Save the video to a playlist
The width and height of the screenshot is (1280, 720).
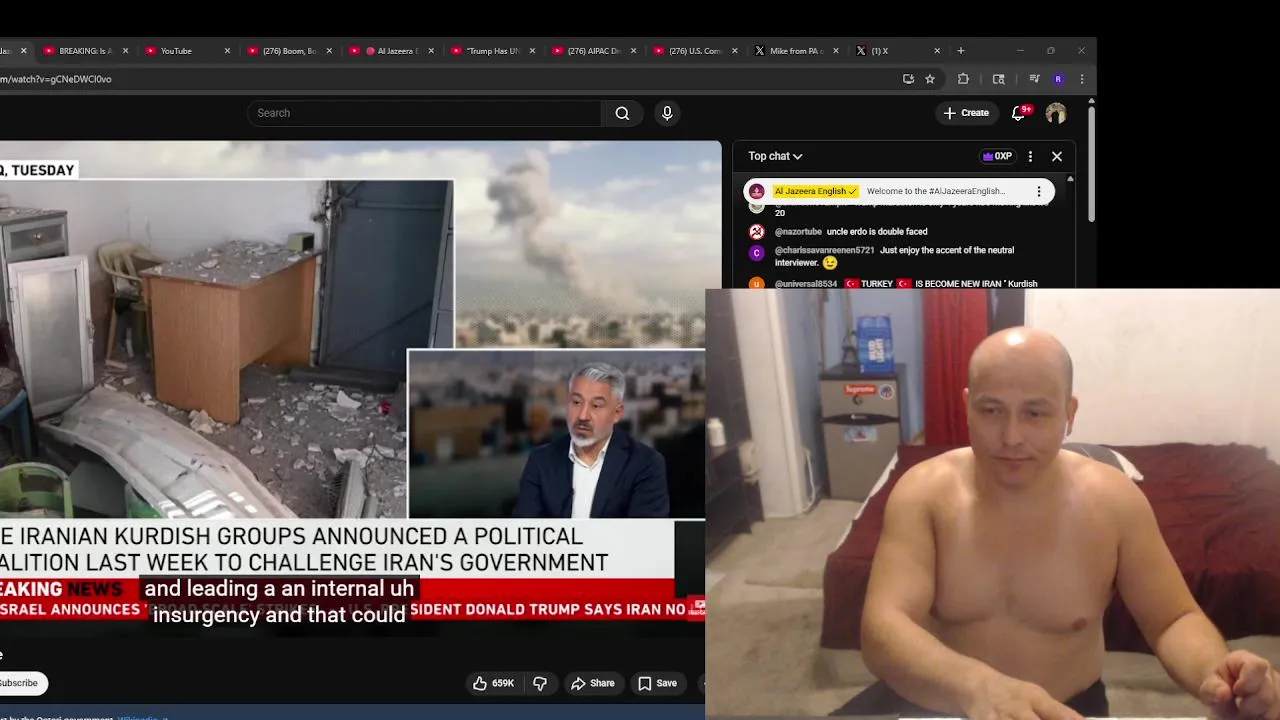(657, 683)
